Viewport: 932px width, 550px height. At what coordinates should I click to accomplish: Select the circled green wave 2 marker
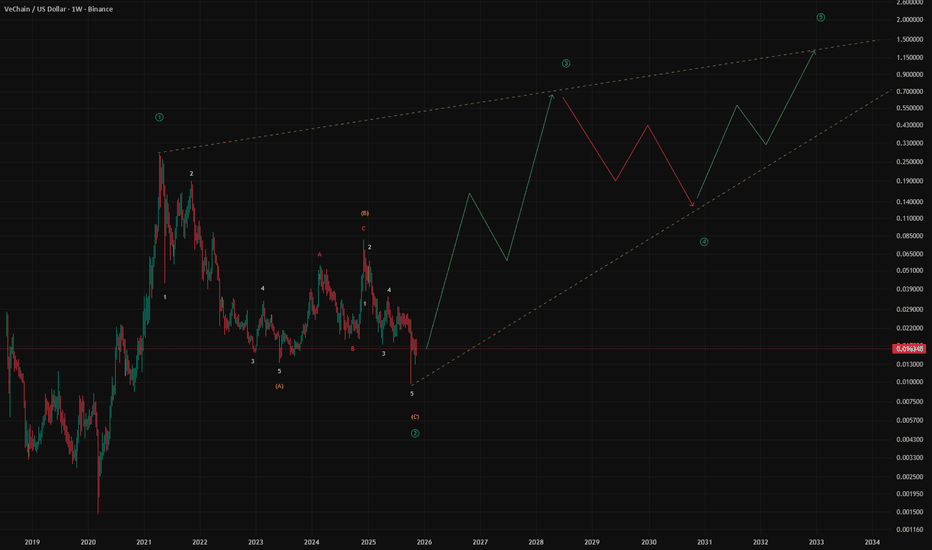[415, 433]
